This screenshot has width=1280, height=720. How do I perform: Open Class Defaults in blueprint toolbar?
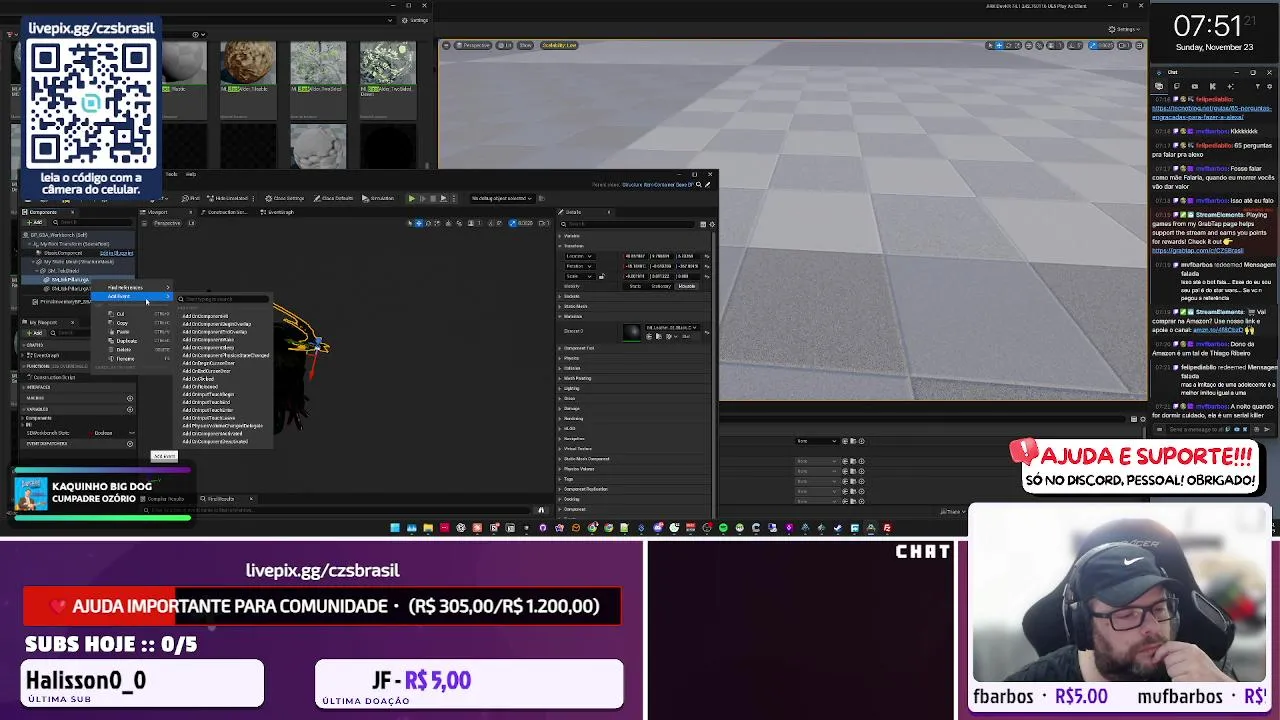coord(333,198)
